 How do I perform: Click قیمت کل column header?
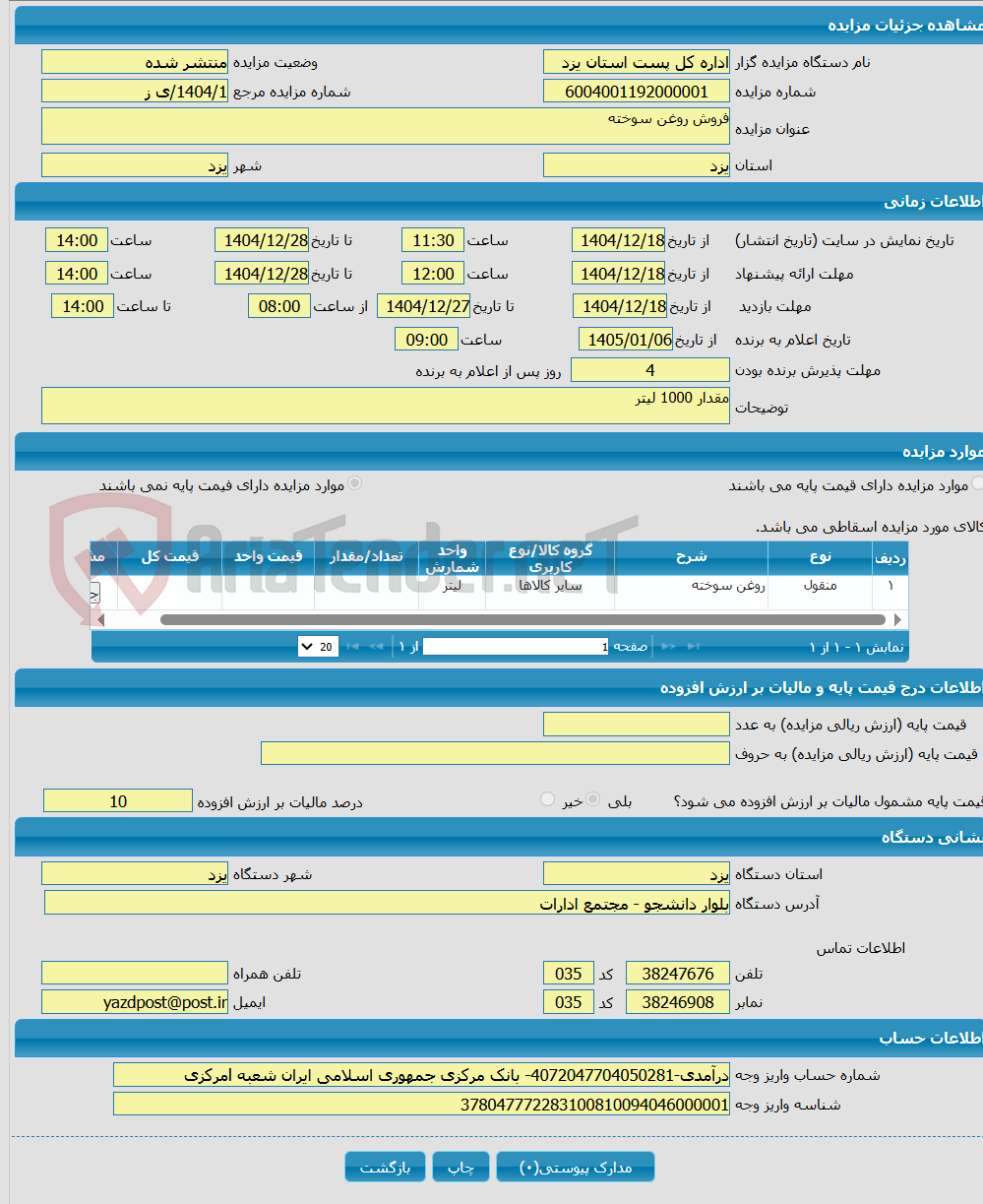tap(169, 557)
